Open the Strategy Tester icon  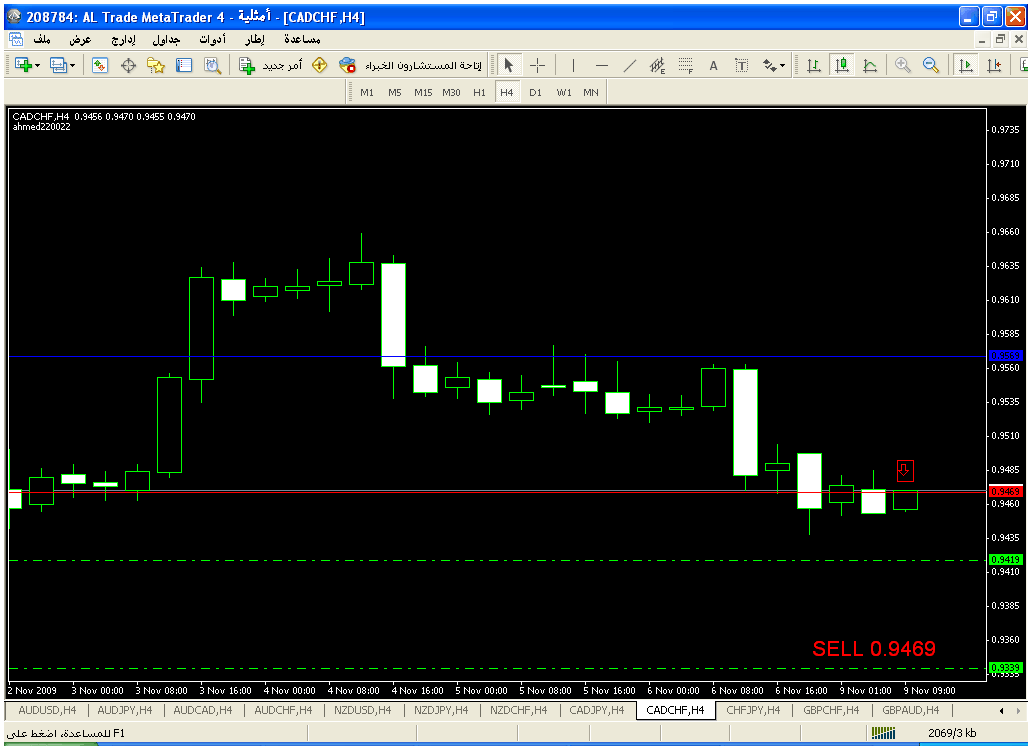[212, 65]
